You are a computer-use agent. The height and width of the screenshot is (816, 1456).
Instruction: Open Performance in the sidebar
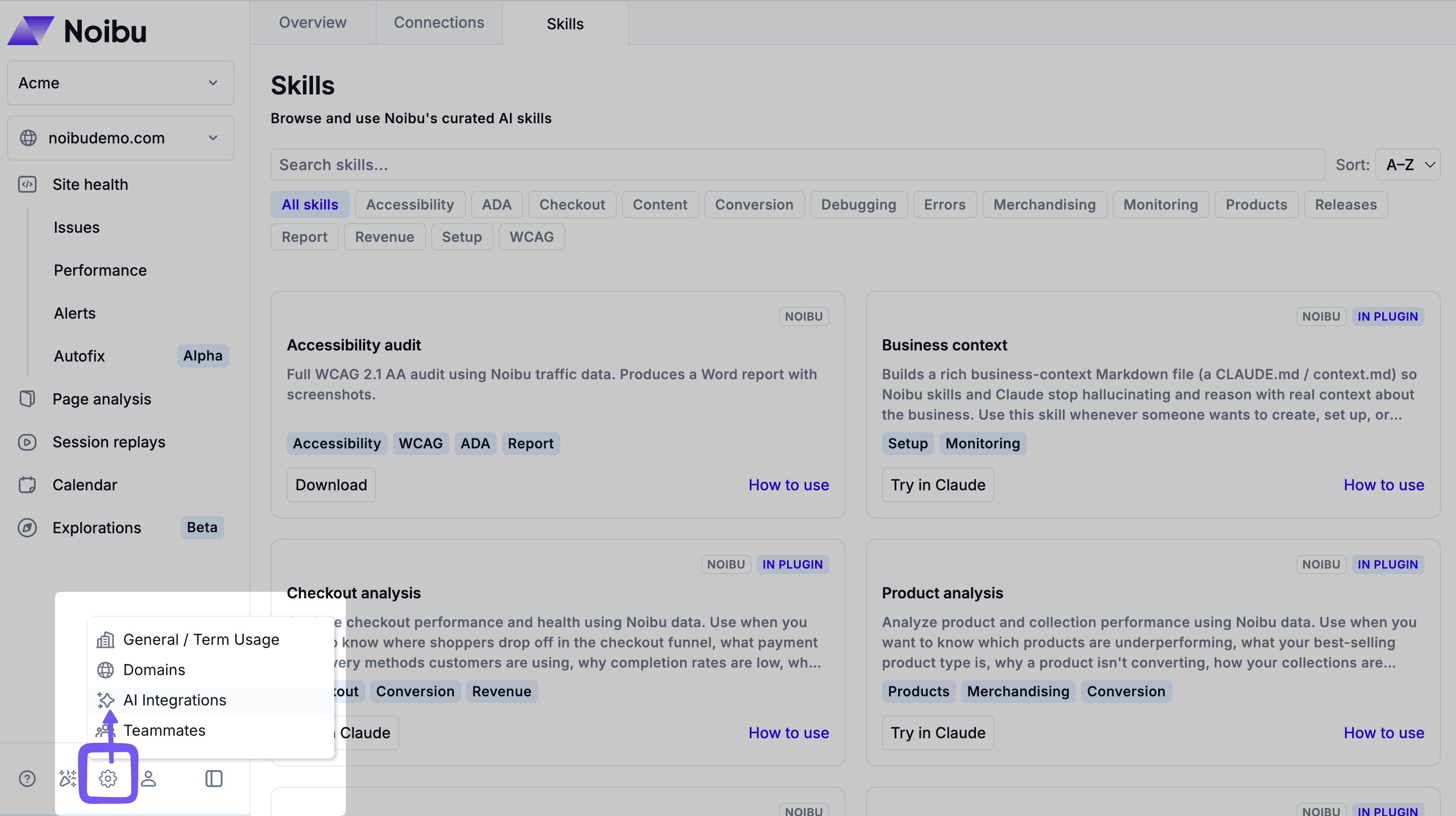point(100,270)
